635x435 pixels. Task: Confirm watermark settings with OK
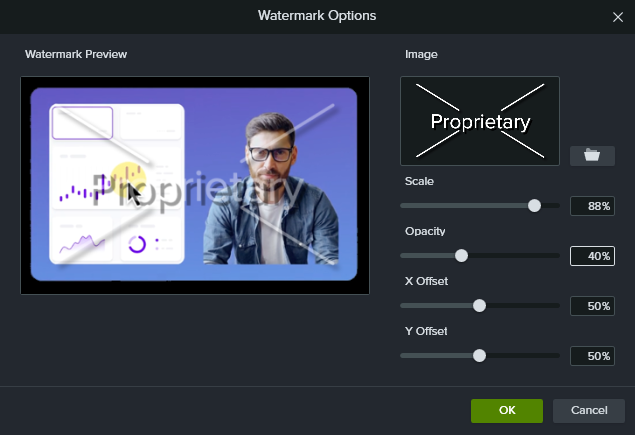click(507, 410)
